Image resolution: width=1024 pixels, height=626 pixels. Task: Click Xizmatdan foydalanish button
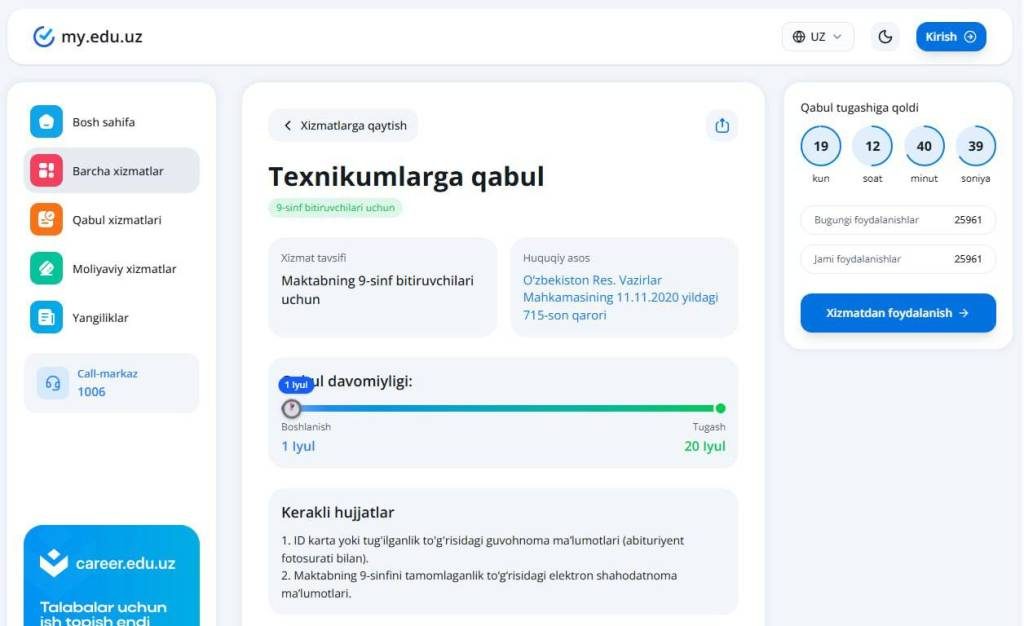[898, 313]
